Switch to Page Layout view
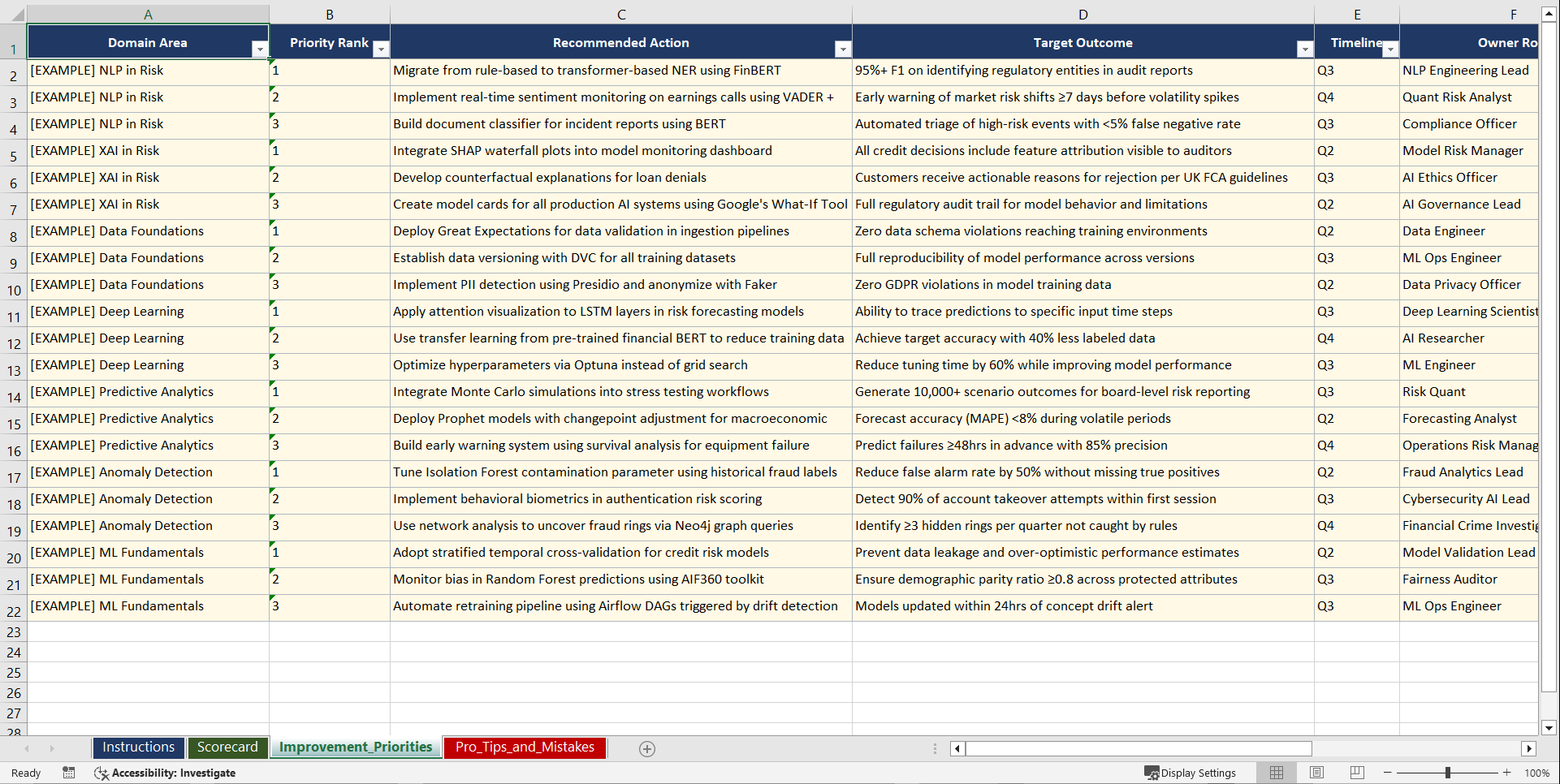The image size is (1560, 784). 1316,773
